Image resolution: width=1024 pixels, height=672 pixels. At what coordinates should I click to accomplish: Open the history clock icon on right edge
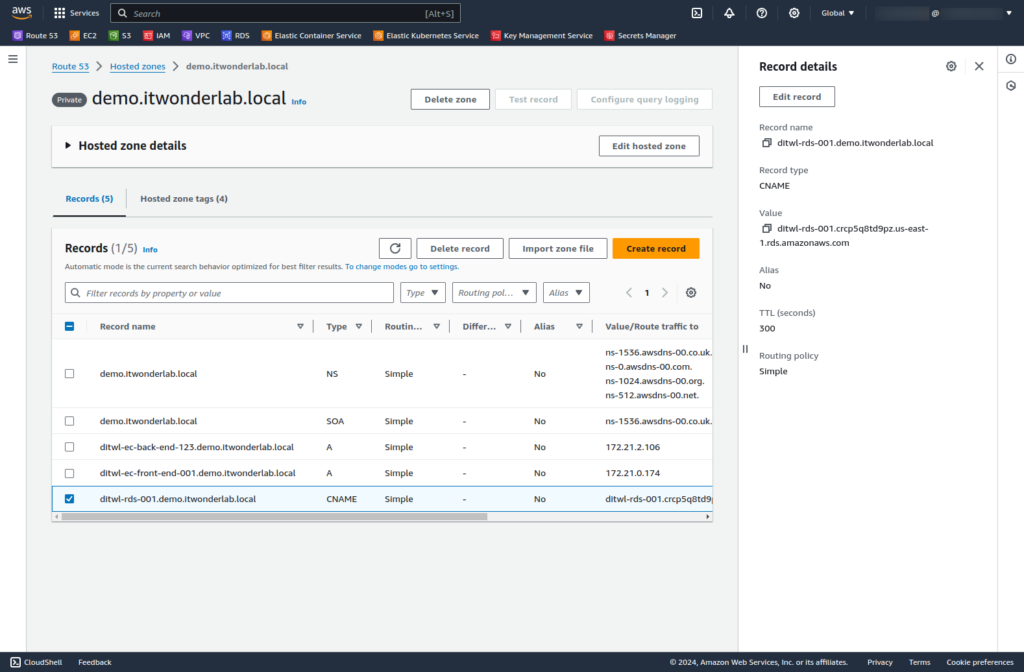point(1011,86)
